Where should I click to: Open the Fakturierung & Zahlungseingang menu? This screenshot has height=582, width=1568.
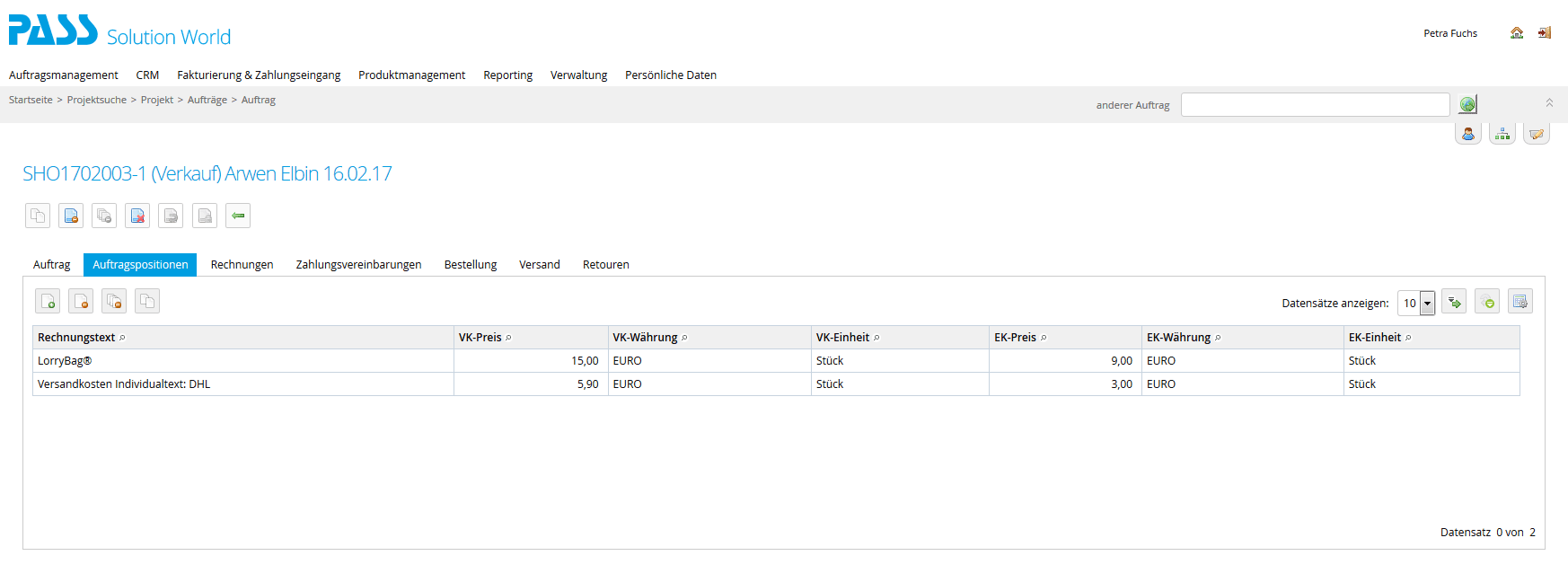[x=259, y=75]
